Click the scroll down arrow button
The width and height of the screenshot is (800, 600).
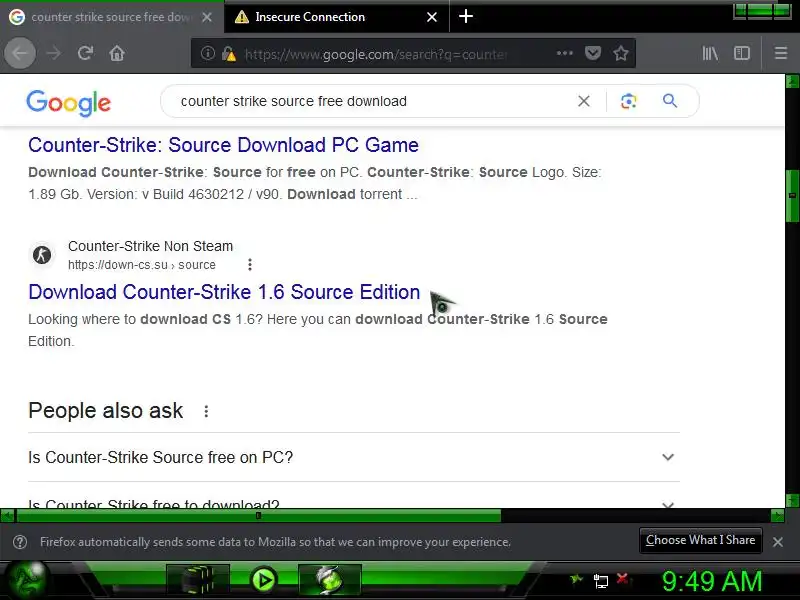[792, 501]
